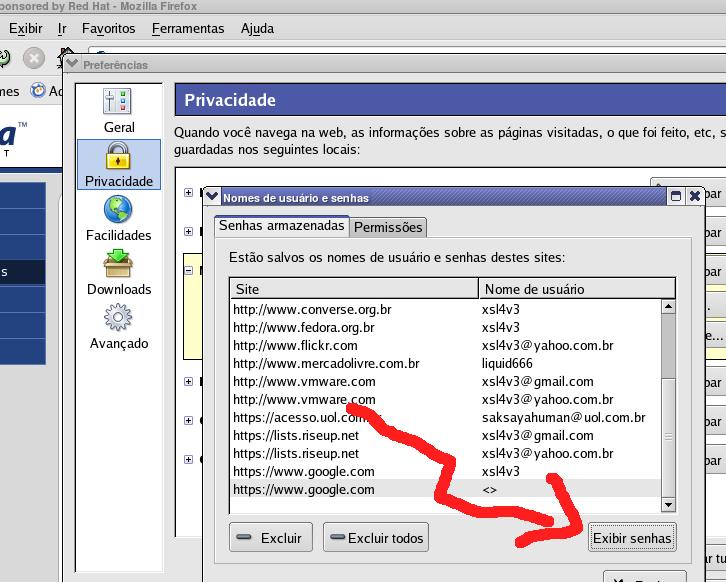Screen dimensions: 726x582
Task: Click the liquid666 username cell
Action: pos(507,363)
